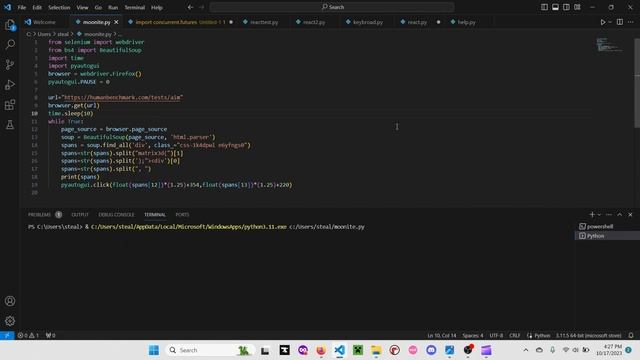The height and width of the screenshot is (360, 640).
Task: Open the Testing flask view
Action: tap(10, 124)
